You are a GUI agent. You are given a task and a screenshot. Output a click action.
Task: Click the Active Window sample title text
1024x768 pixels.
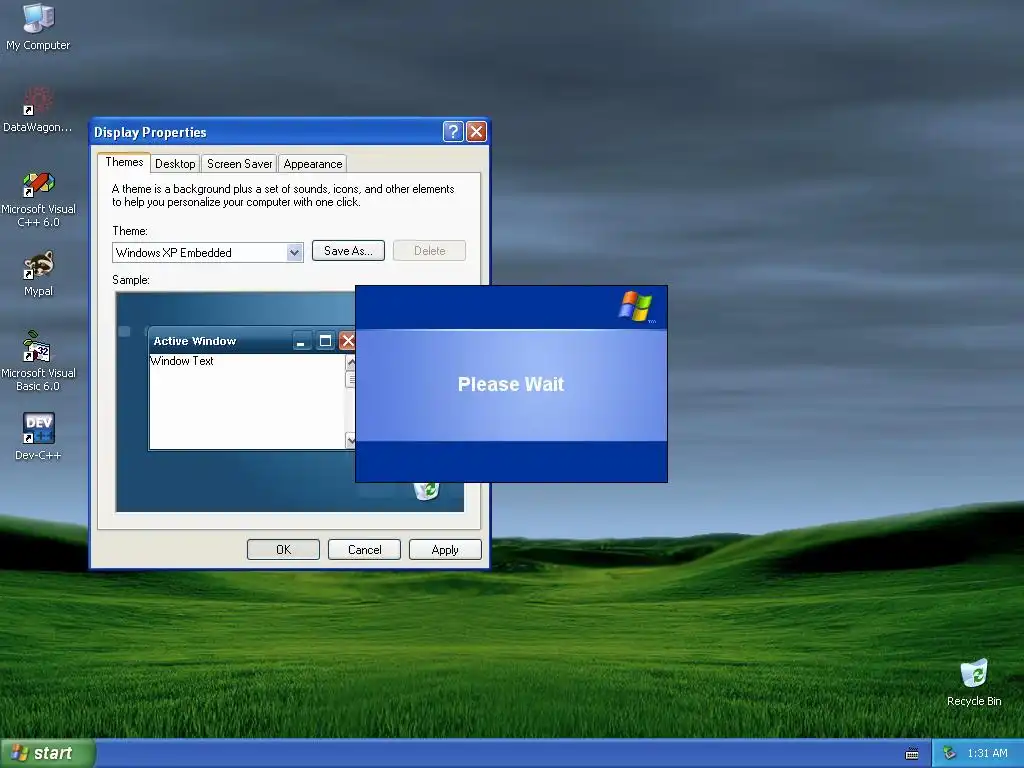[x=195, y=341]
